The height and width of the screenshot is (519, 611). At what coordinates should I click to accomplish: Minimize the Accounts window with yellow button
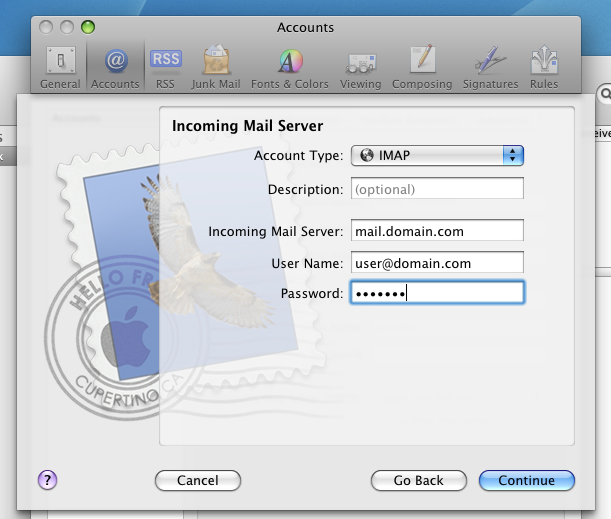pyautogui.click(x=67, y=27)
